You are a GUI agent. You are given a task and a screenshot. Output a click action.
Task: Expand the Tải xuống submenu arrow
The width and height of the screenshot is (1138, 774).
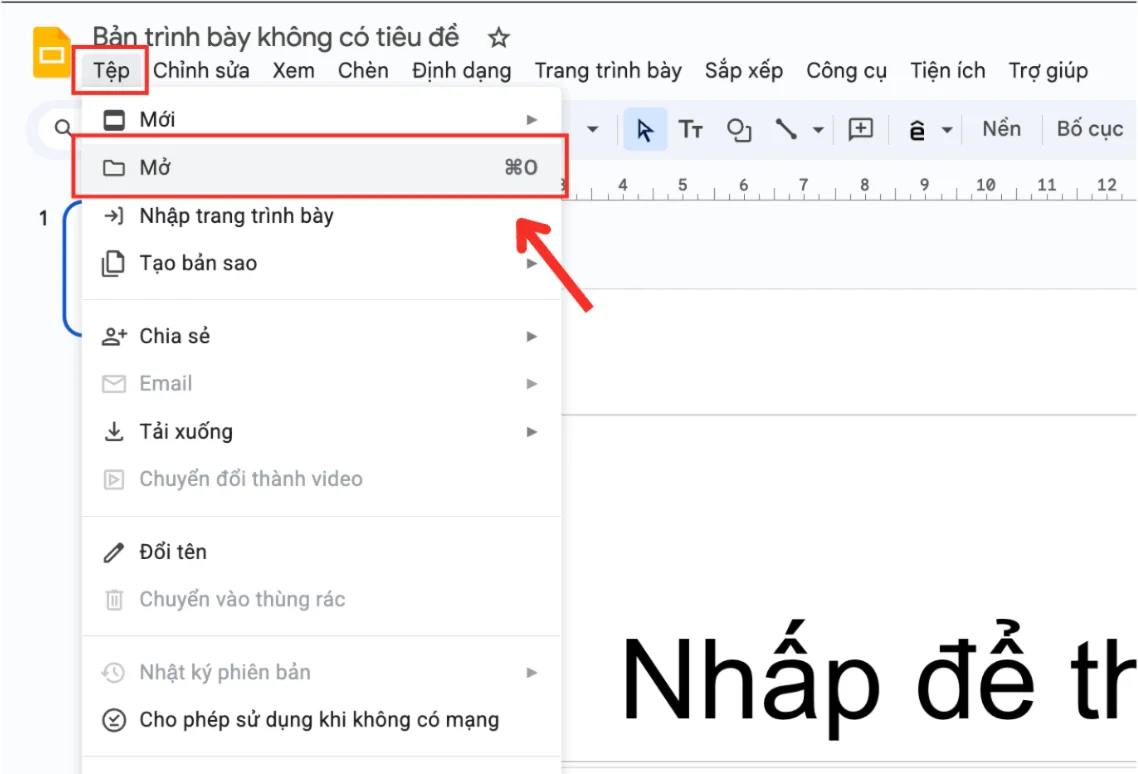(532, 432)
